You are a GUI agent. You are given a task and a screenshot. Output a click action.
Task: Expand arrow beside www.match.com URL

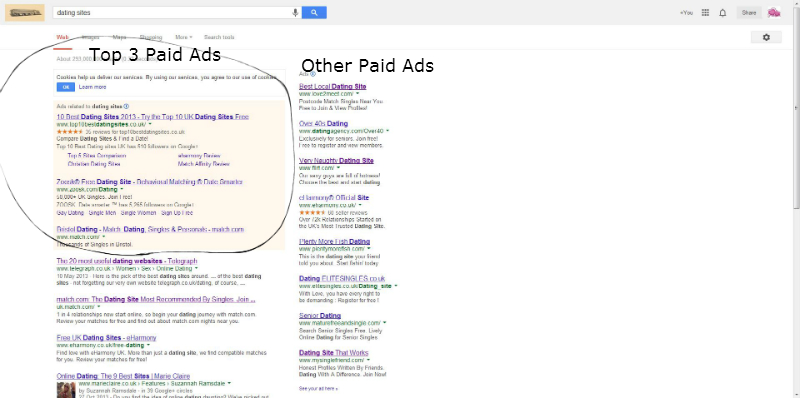[104, 237]
